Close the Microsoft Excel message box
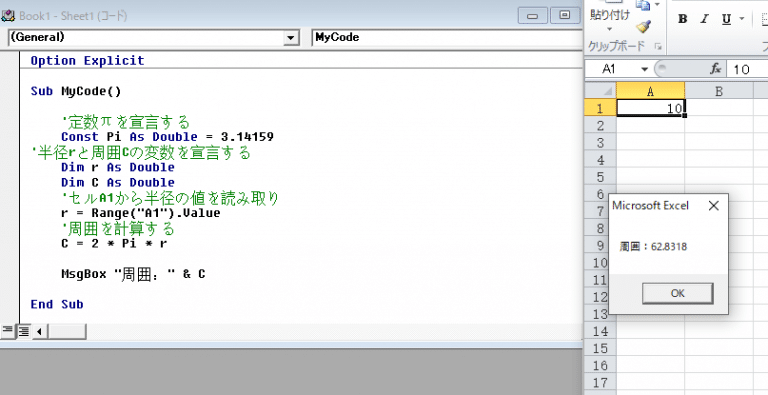768x395 pixels. [714, 206]
